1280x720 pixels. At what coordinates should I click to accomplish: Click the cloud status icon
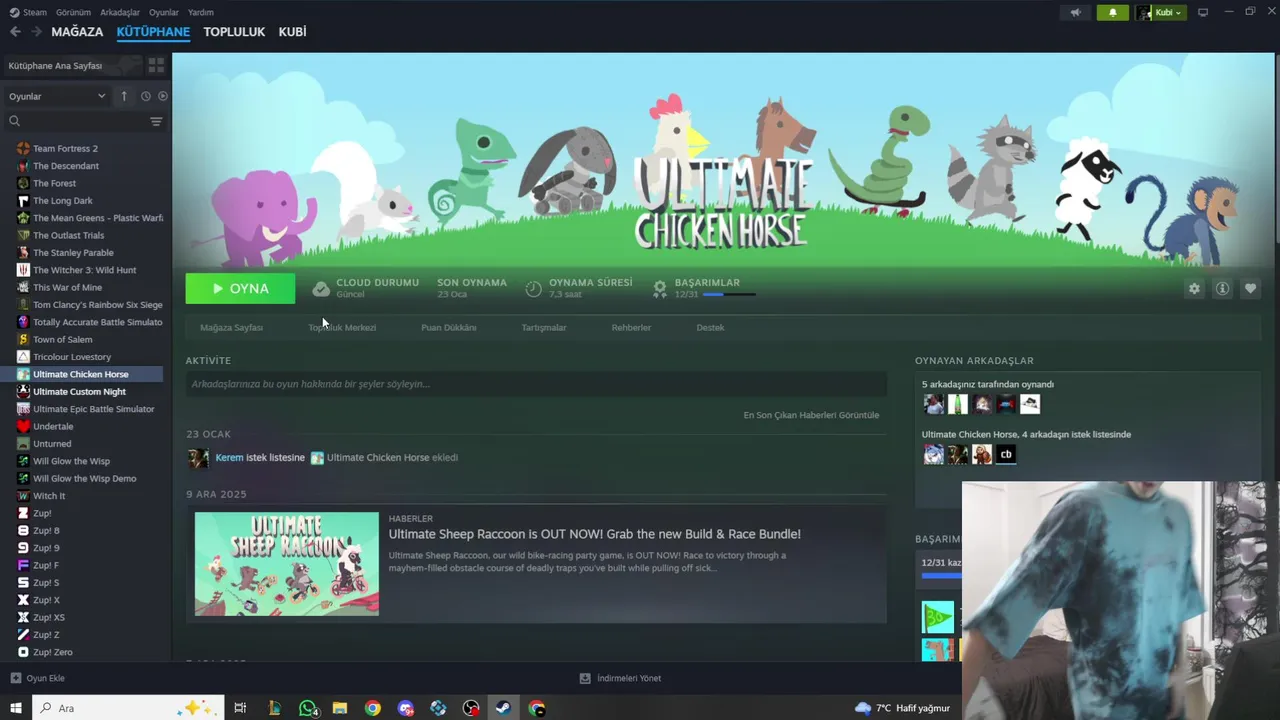coord(321,289)
